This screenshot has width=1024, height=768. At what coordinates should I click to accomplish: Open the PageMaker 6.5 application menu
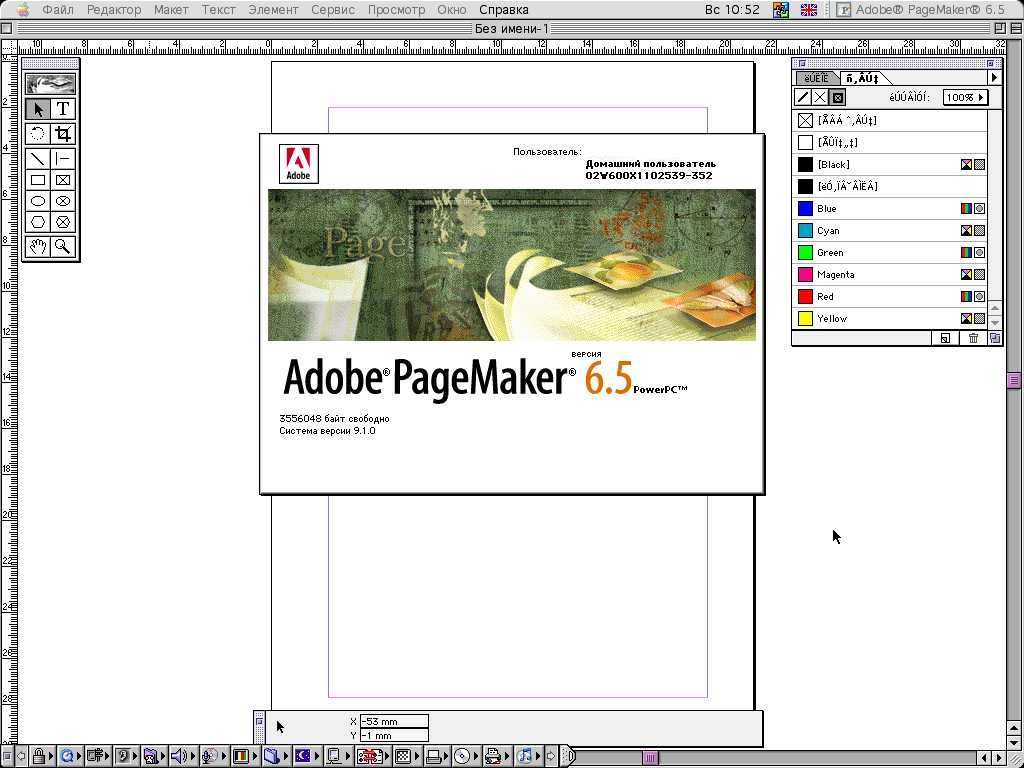coord(921,10)
